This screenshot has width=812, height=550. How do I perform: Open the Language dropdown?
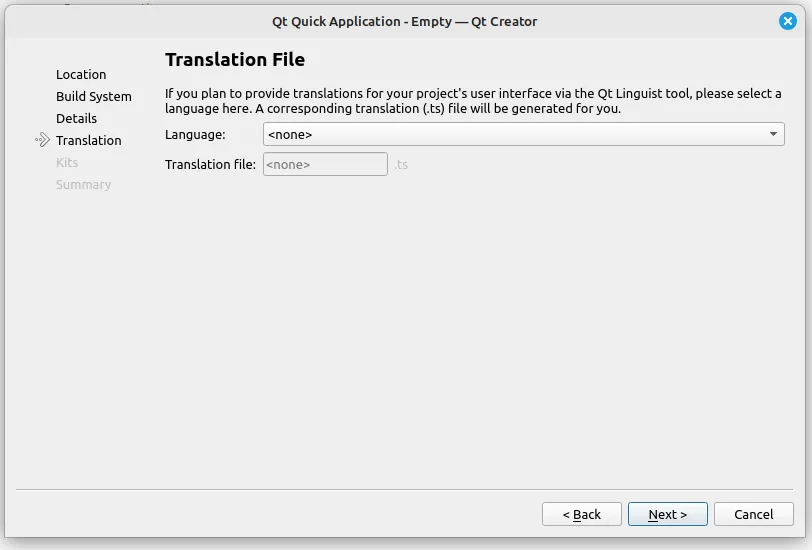coord(524,135)
